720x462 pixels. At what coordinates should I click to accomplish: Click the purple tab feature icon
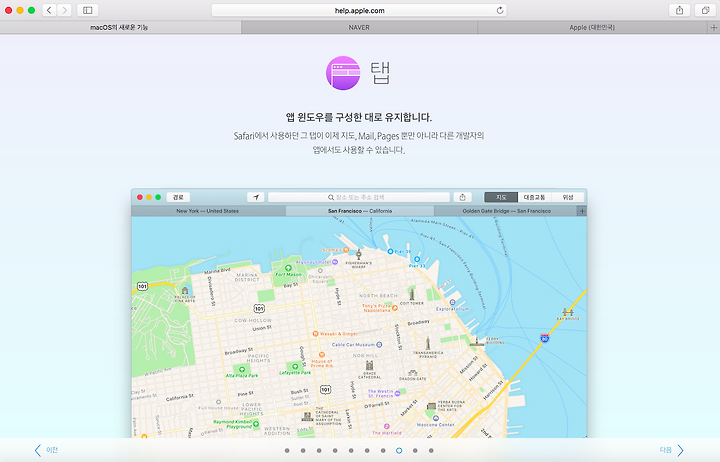click(343, 73)
